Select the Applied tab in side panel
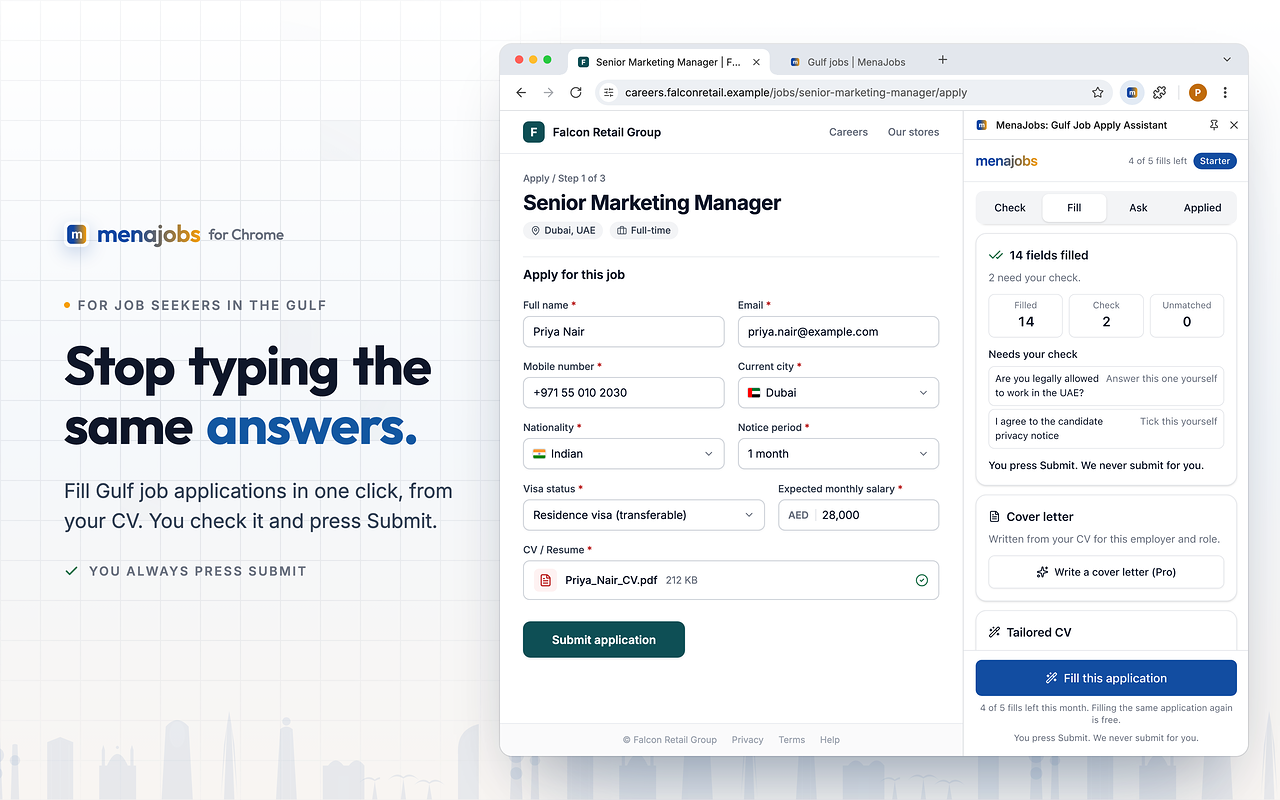 pos(1202,208)
